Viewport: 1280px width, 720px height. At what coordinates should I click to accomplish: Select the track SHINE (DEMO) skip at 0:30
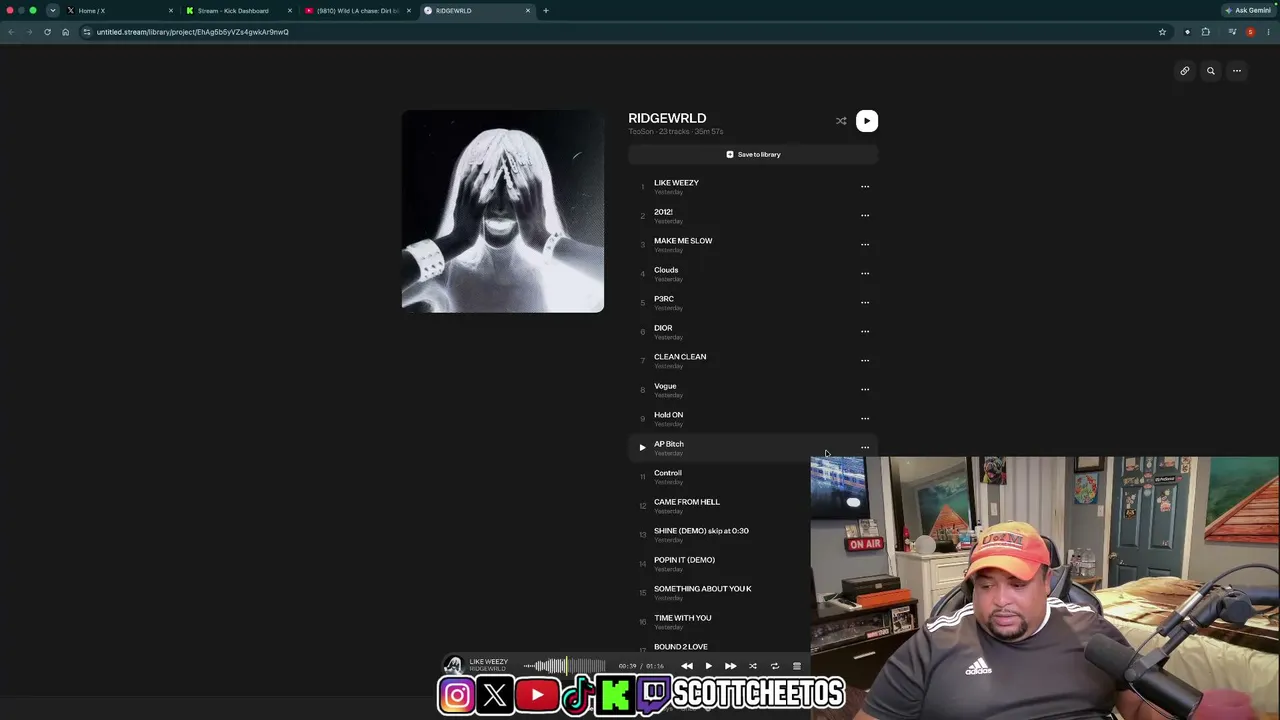coord(719,534)
